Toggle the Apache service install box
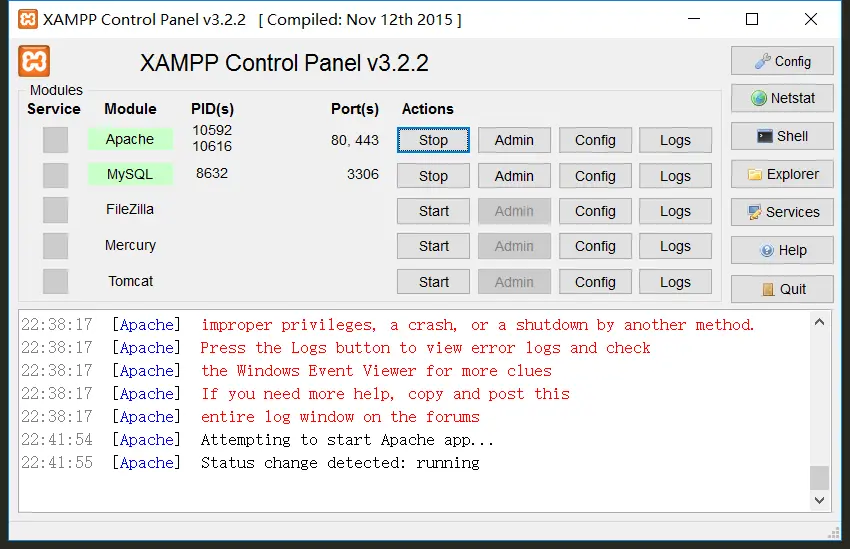 (55, 140)
